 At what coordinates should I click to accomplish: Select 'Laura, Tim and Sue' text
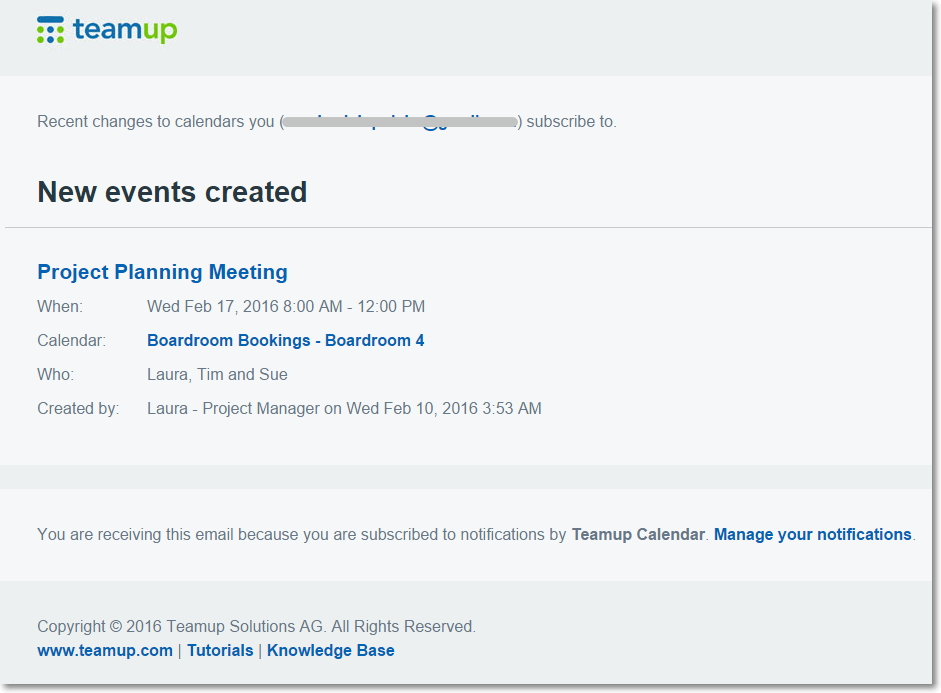click(x=217, y=374)
